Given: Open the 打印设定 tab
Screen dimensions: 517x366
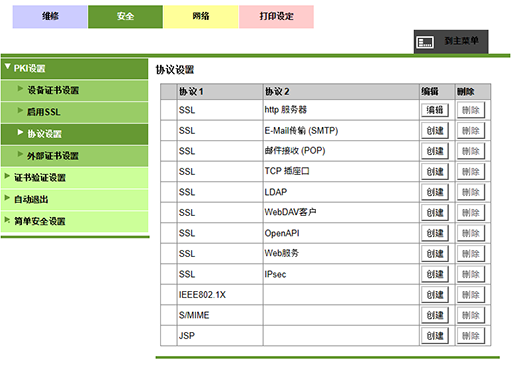Looking at the screenshot, I should (x=276, y=16).
